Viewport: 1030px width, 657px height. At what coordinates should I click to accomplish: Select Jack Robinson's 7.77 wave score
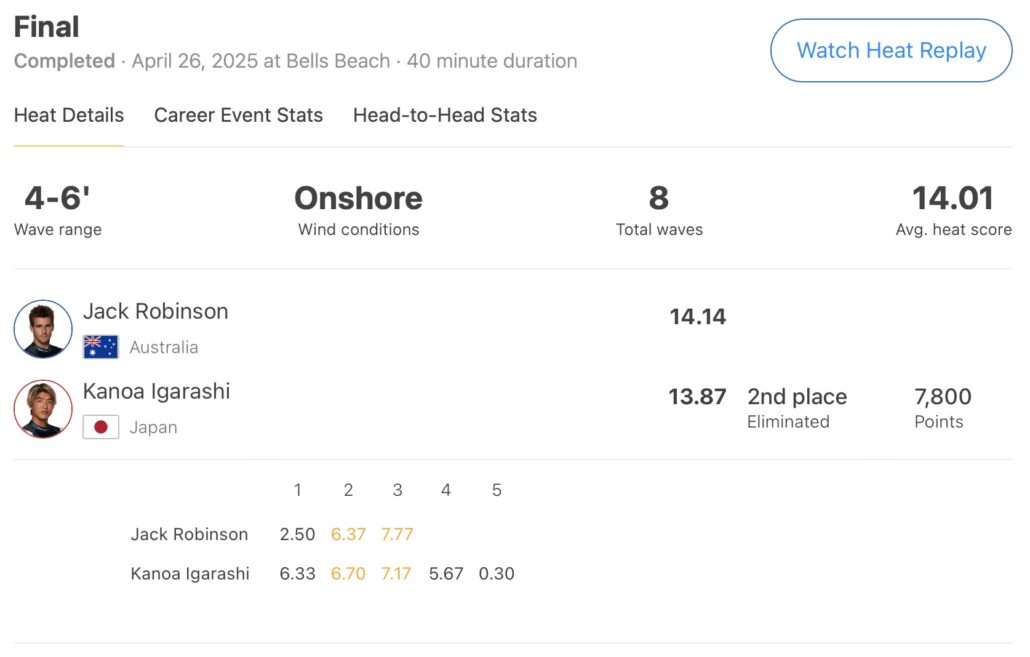[x=397, y=534]
